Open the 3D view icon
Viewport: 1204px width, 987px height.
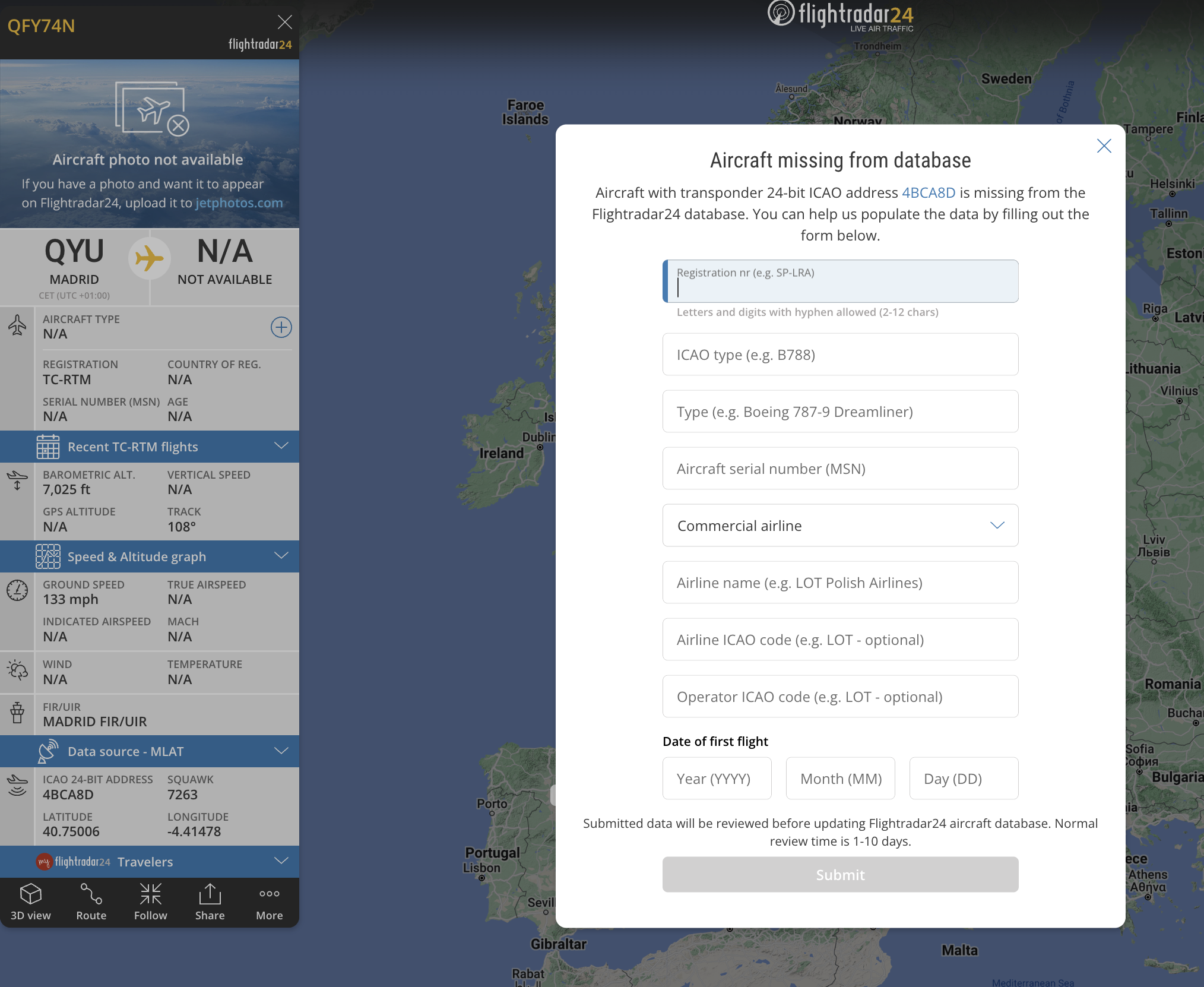[31, 901]
